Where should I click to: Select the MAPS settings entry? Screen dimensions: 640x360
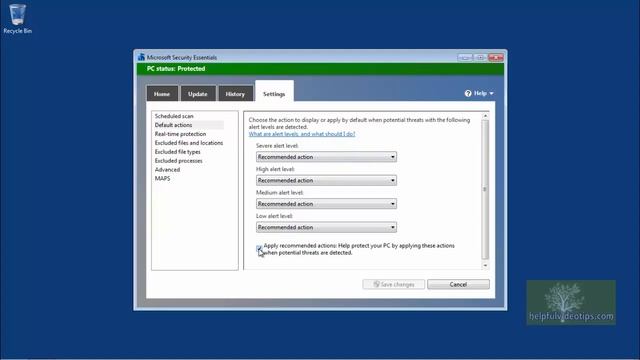(162, 179)
